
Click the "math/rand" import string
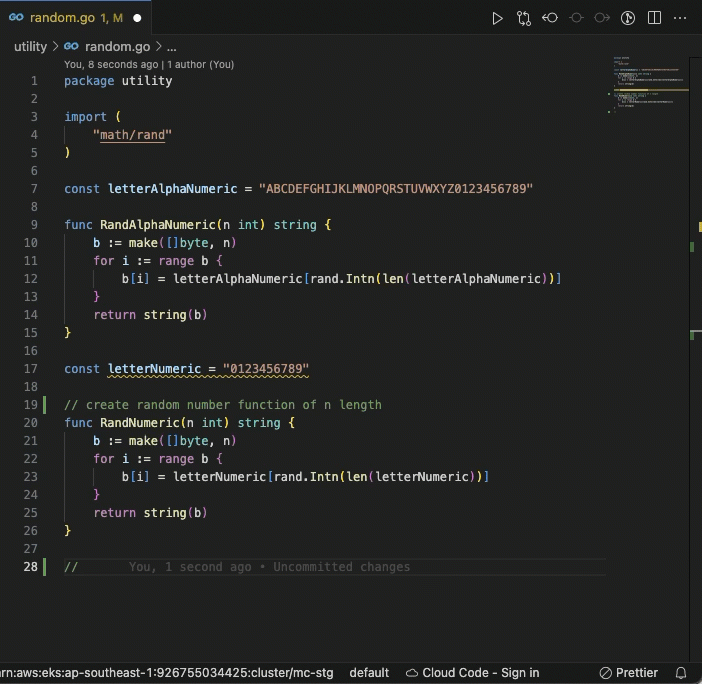(132, 135)
